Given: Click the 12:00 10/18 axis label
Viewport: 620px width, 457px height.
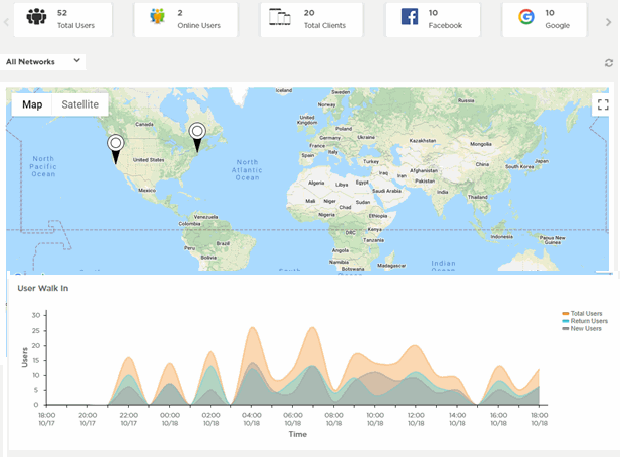Looking at the screenshot, I should pyautogui.click(x=416, y=419).
